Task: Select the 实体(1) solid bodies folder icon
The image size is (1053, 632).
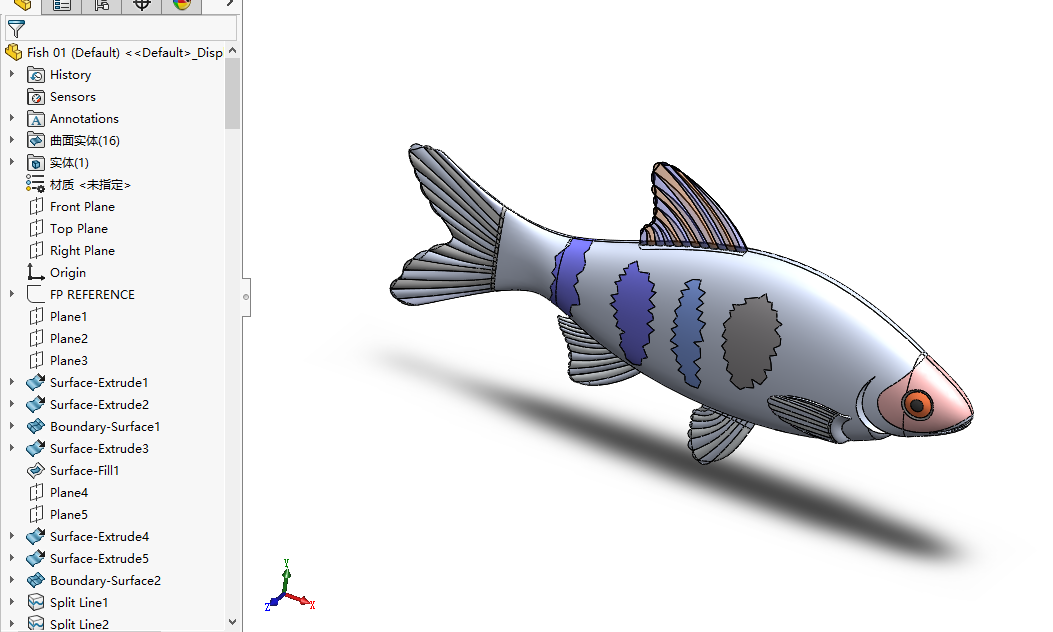Action: tap(36, 163)
